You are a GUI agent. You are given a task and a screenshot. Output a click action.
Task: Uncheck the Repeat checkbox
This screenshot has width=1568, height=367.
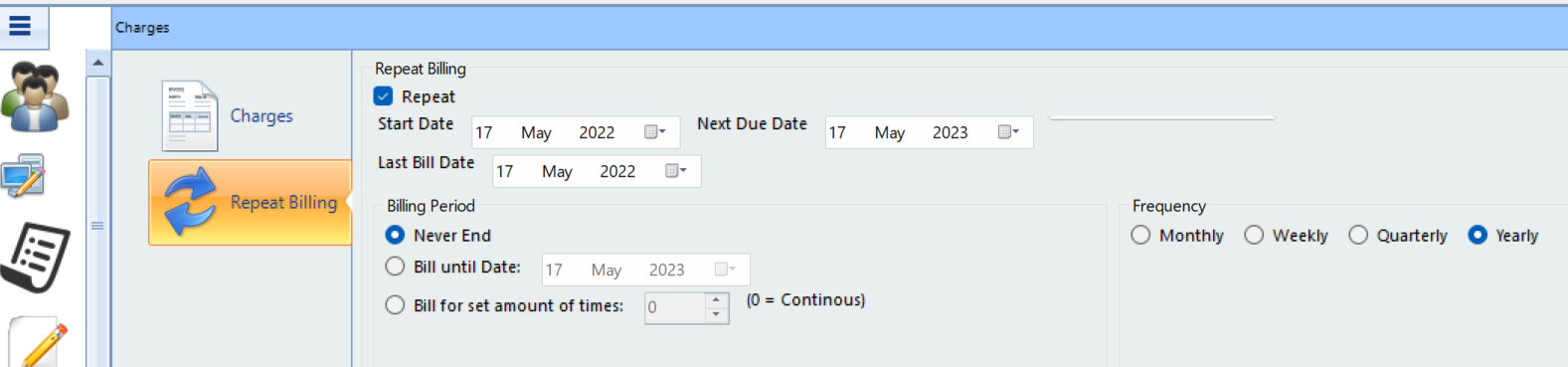tap(383, 96)
